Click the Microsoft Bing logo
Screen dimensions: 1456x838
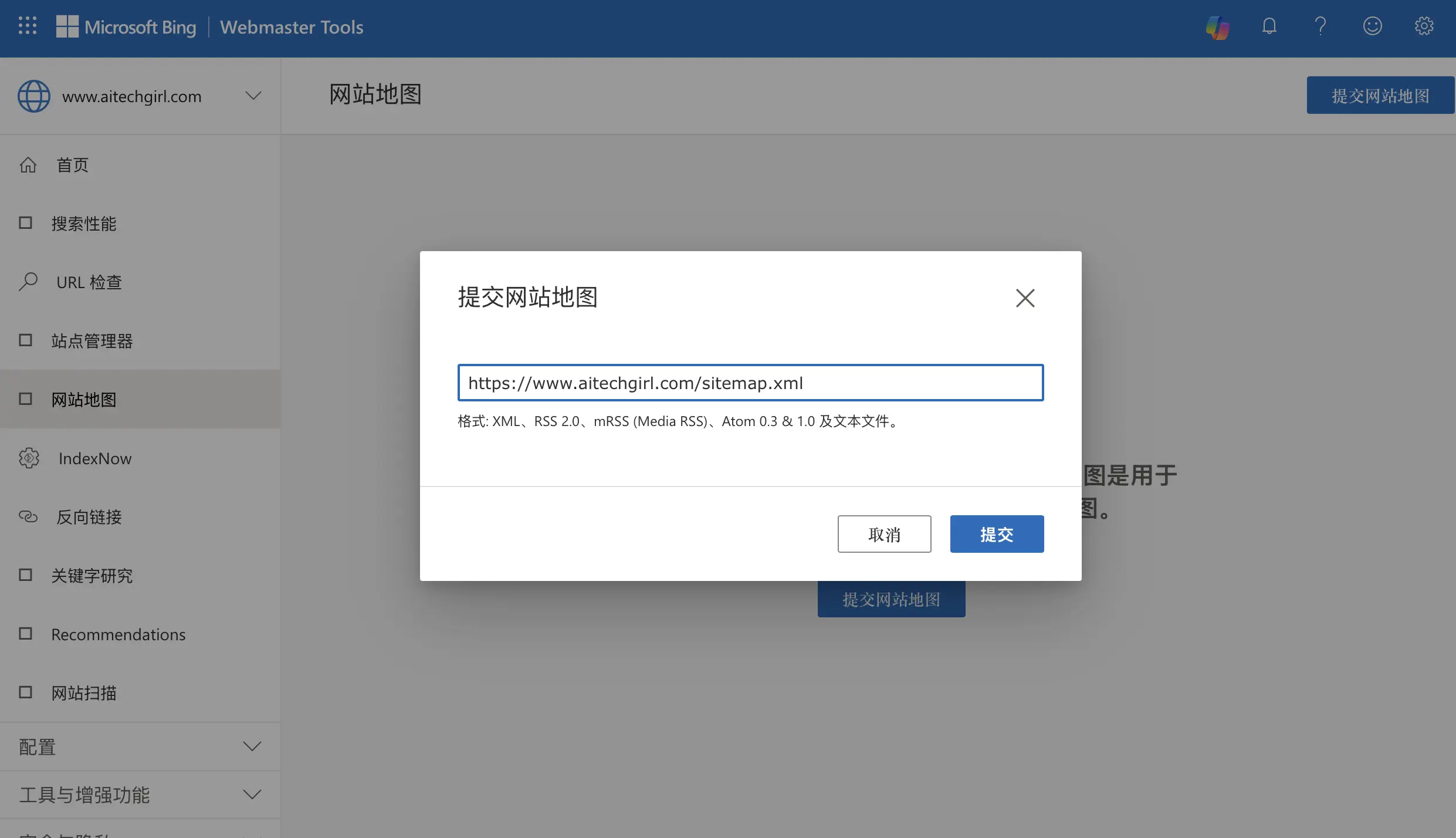point(126,27)
